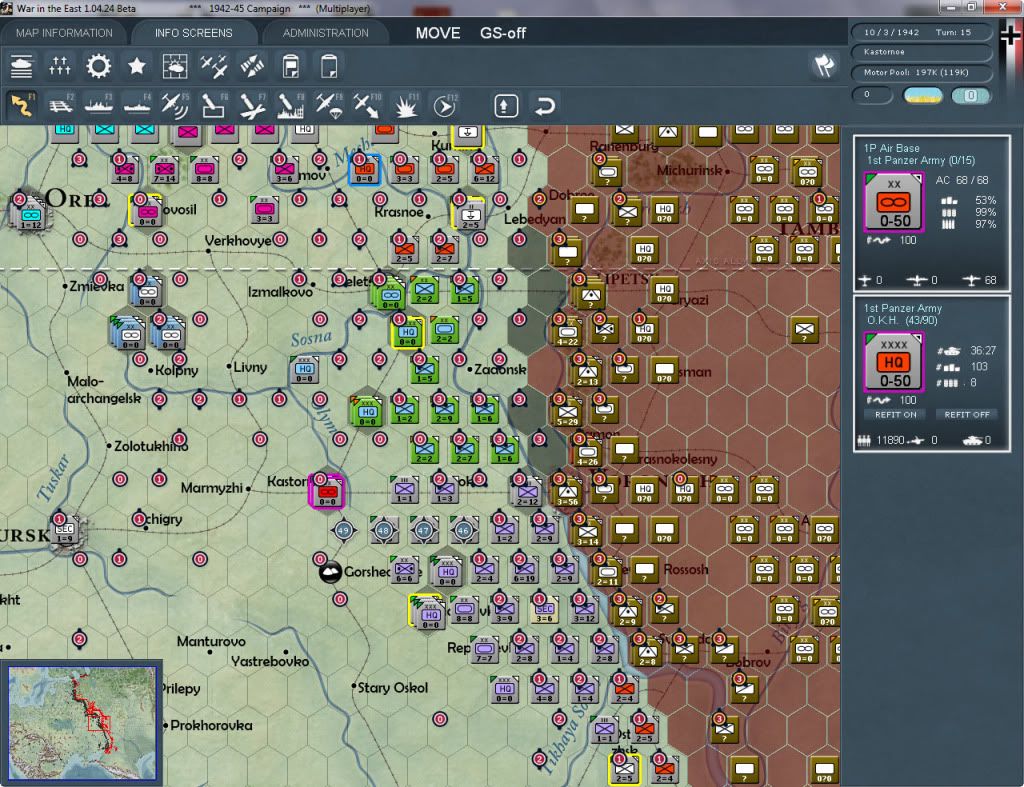Click the Kastornoe location field
The image size is (1024, 787).
click(x=921, y=52)
